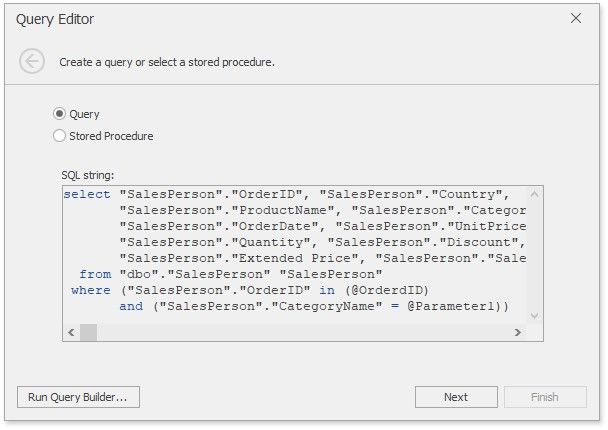Click the Finish button

[x=545, y=397]
